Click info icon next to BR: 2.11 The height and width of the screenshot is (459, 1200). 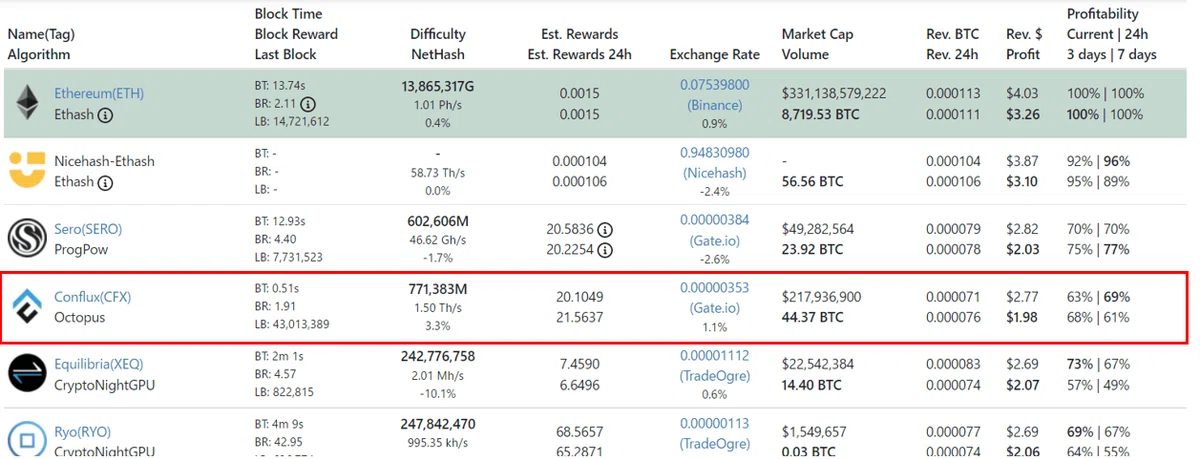[308, 104]
